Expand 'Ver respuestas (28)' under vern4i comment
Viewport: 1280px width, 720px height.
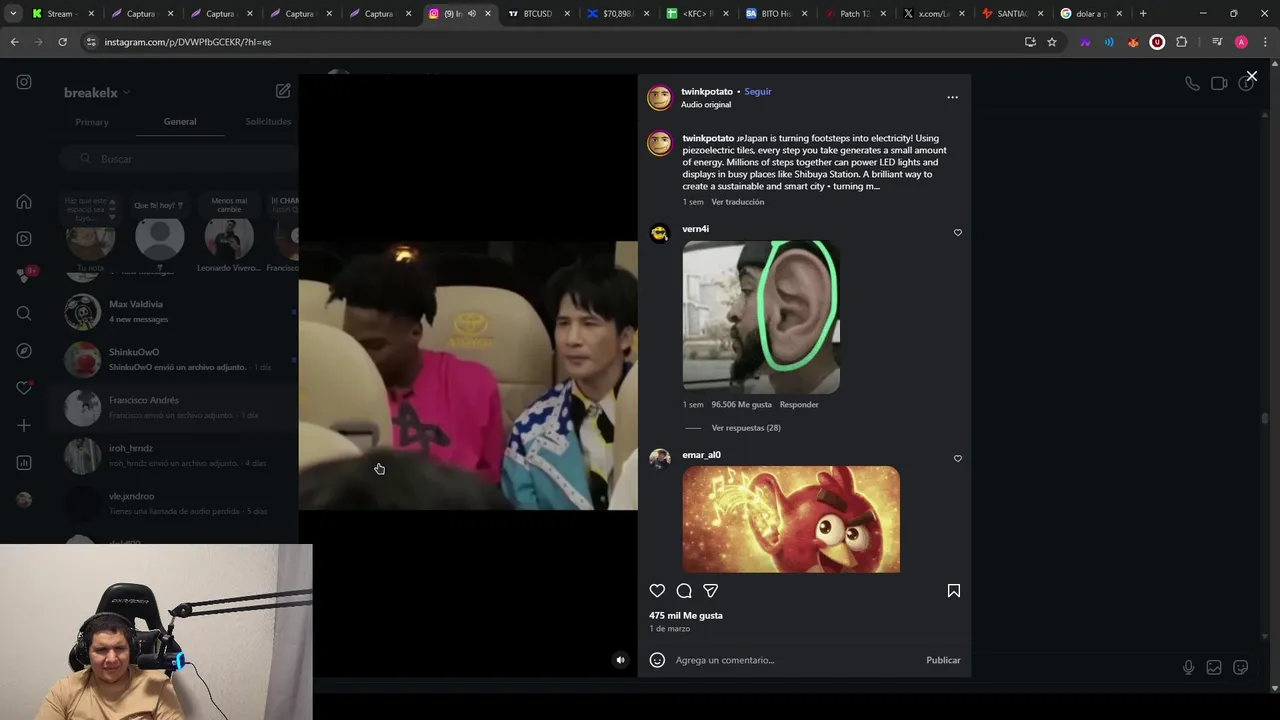tap(746, 428)
